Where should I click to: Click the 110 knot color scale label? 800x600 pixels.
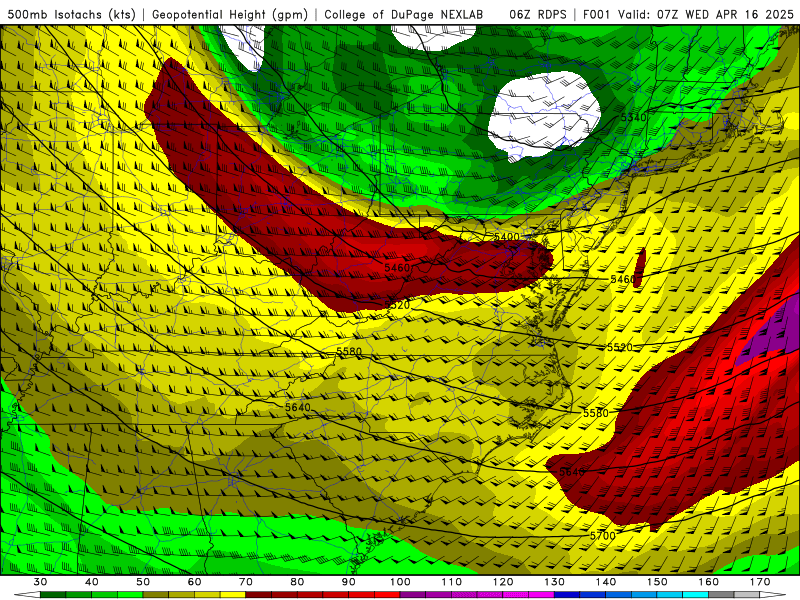tap(452, 582)
